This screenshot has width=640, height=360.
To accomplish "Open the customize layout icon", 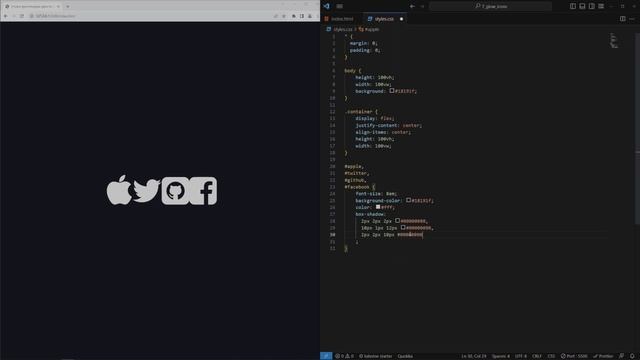I will point(601,6).
